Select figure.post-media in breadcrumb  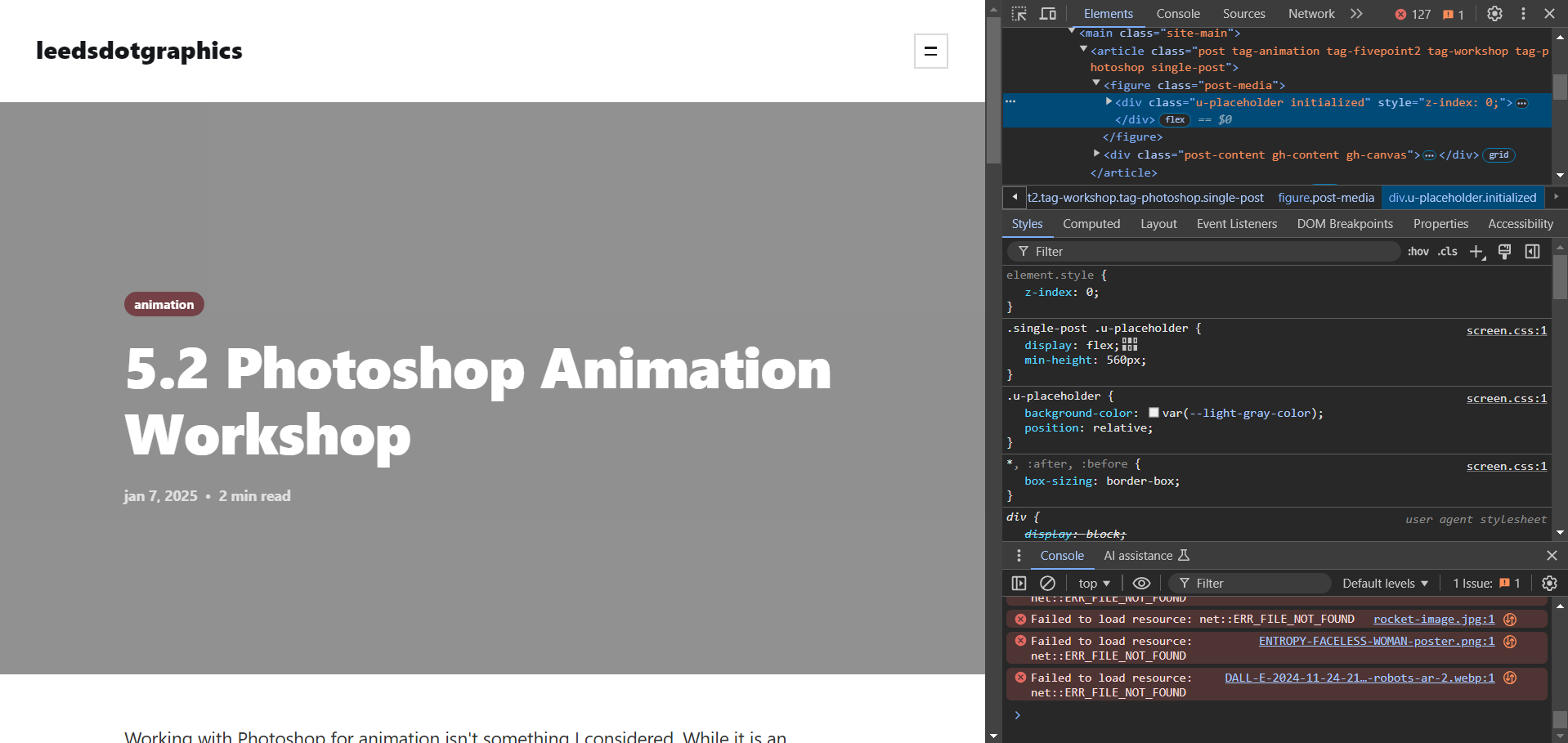click(1326, 198)
